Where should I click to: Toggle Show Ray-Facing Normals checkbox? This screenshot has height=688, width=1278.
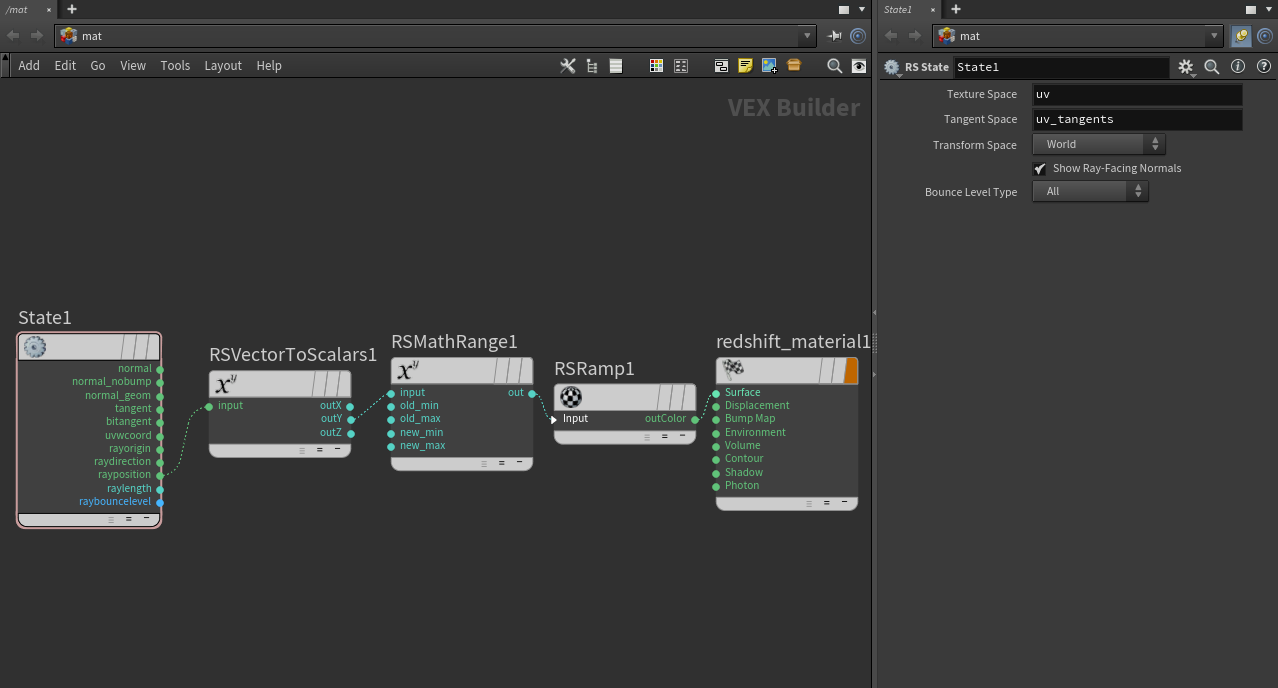click(1040, 169)
